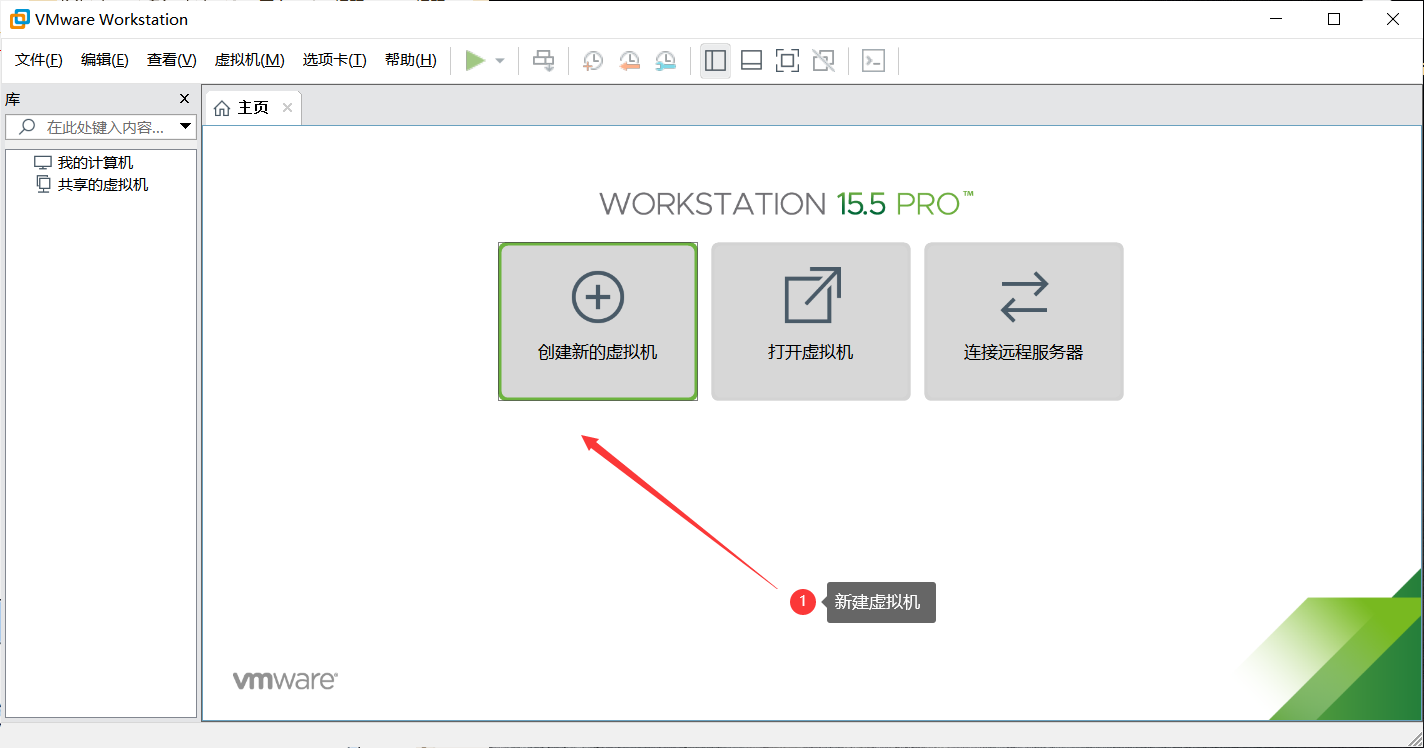Open the snapshot manager icon
1424x748 pixels.
coord(665,61)
